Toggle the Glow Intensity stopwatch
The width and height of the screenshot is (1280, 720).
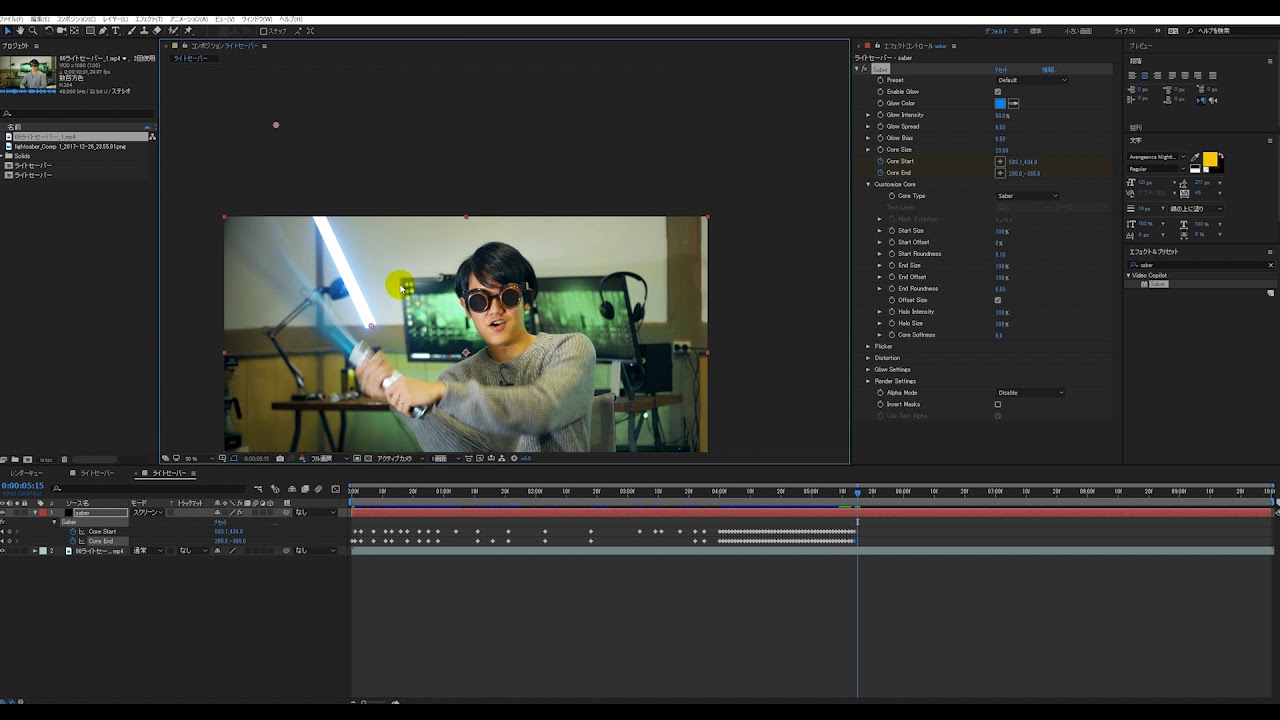click(880, 115)
